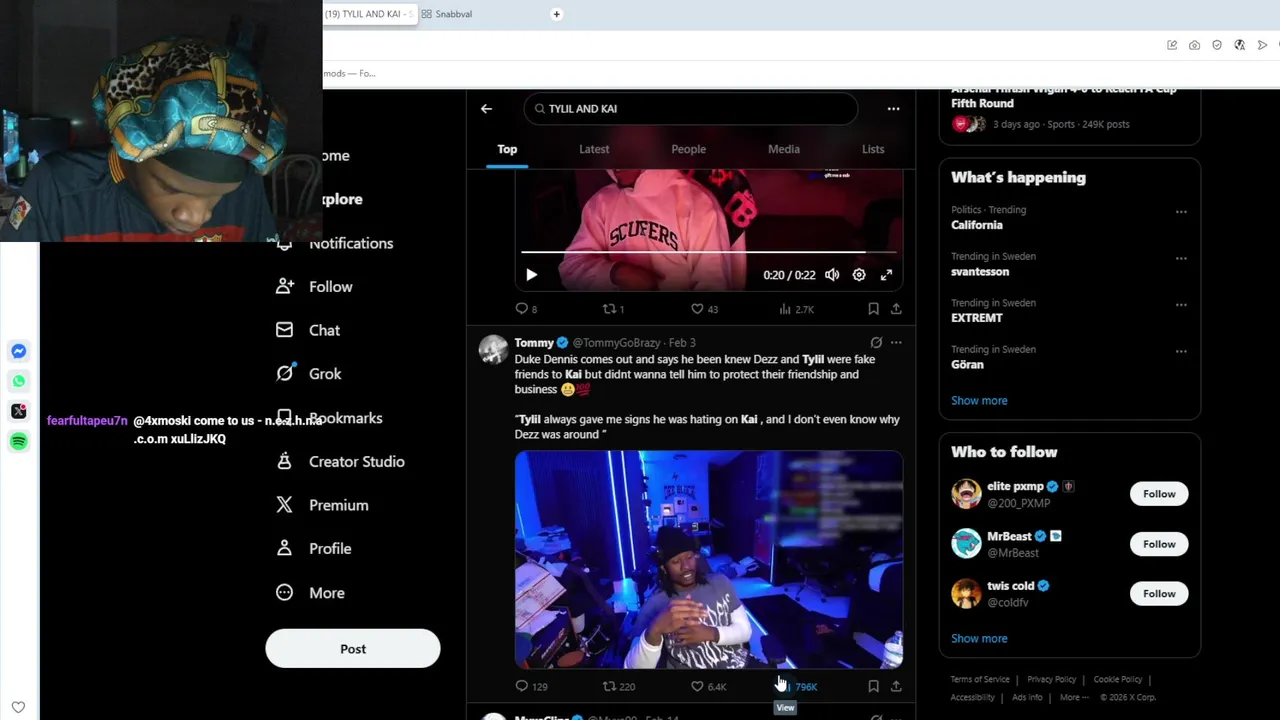Open California trend options menu
The height and width of the screenshot is (720, 1280).
(x=1181, y=212)
